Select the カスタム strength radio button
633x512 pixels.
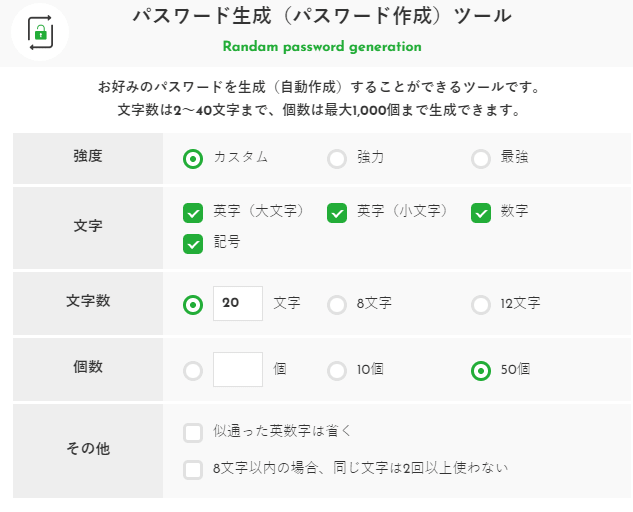point(193,158)
